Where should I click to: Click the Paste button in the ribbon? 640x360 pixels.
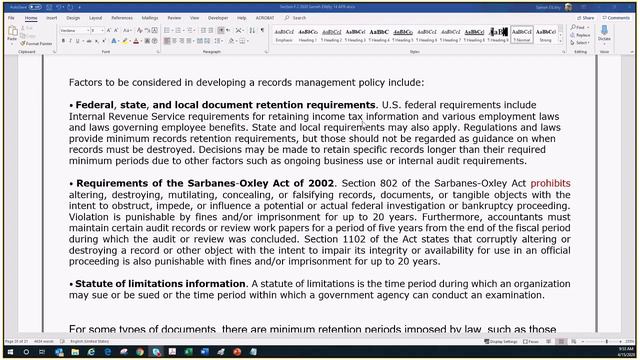coord(13,34)
